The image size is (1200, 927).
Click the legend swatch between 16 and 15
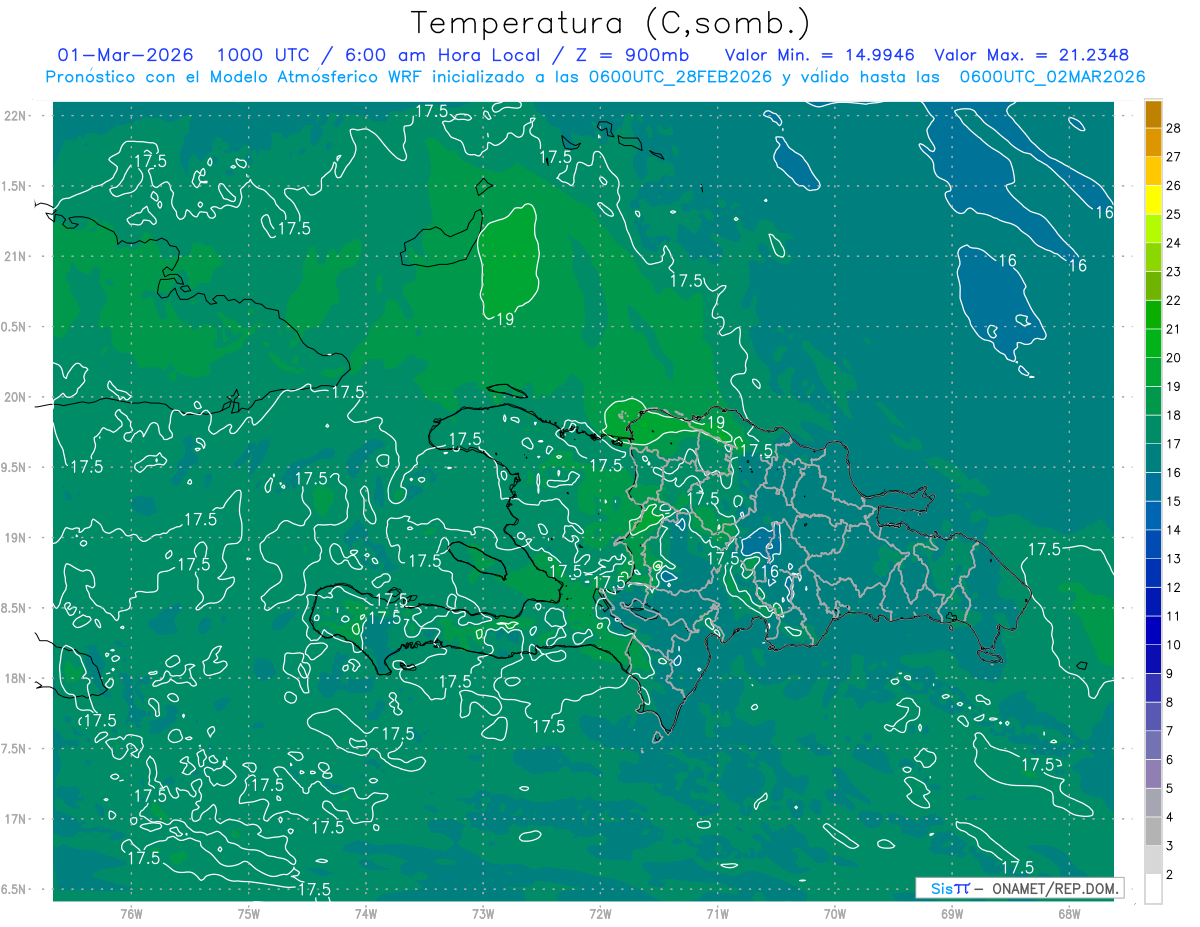1153,486
